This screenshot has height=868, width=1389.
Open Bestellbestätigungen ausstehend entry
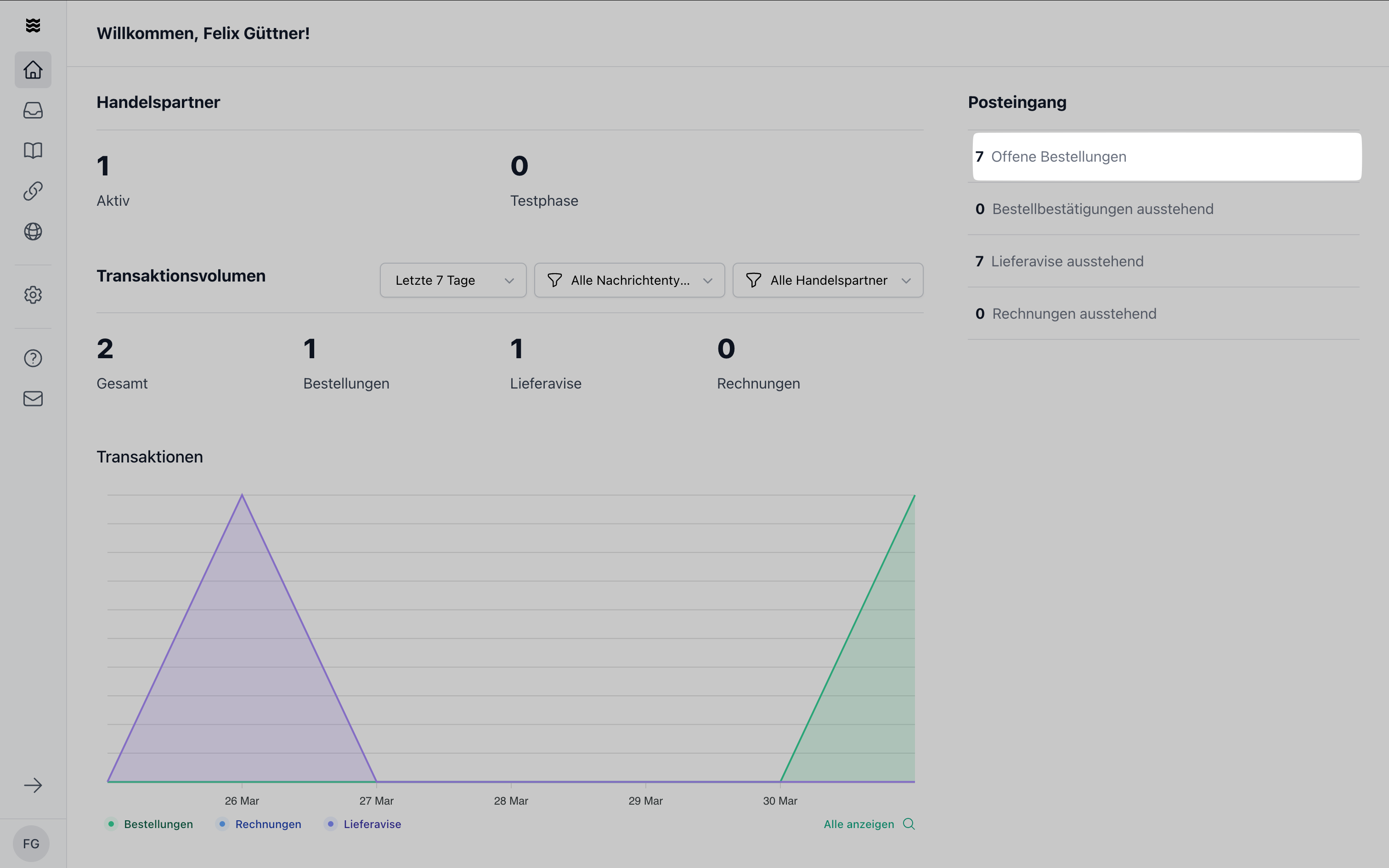(1163, 209)
